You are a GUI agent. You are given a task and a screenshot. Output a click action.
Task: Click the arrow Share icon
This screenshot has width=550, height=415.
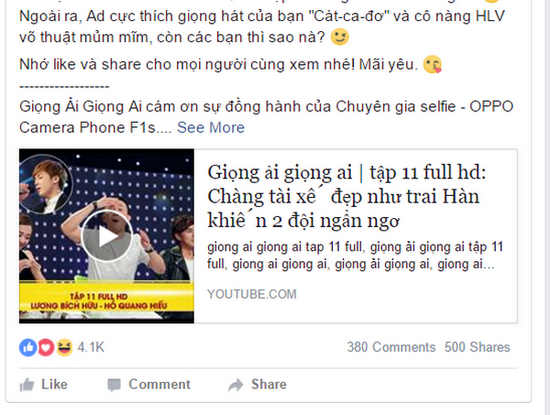pyautogui.click(x=236, y=385)
